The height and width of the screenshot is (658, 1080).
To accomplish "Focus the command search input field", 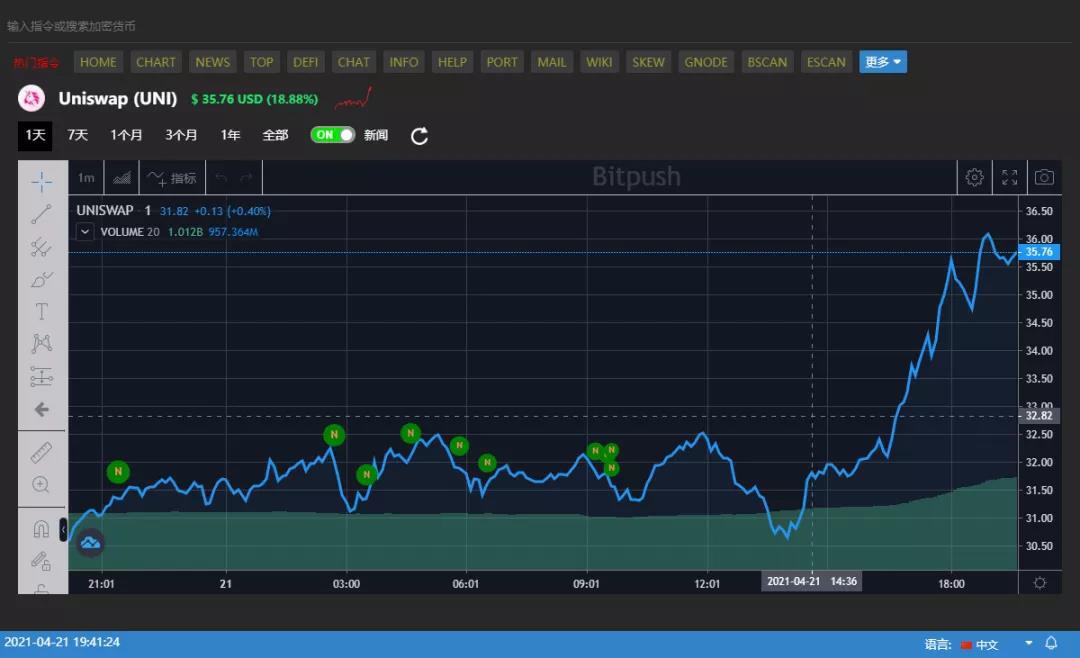I will click(x=540, y=26).
